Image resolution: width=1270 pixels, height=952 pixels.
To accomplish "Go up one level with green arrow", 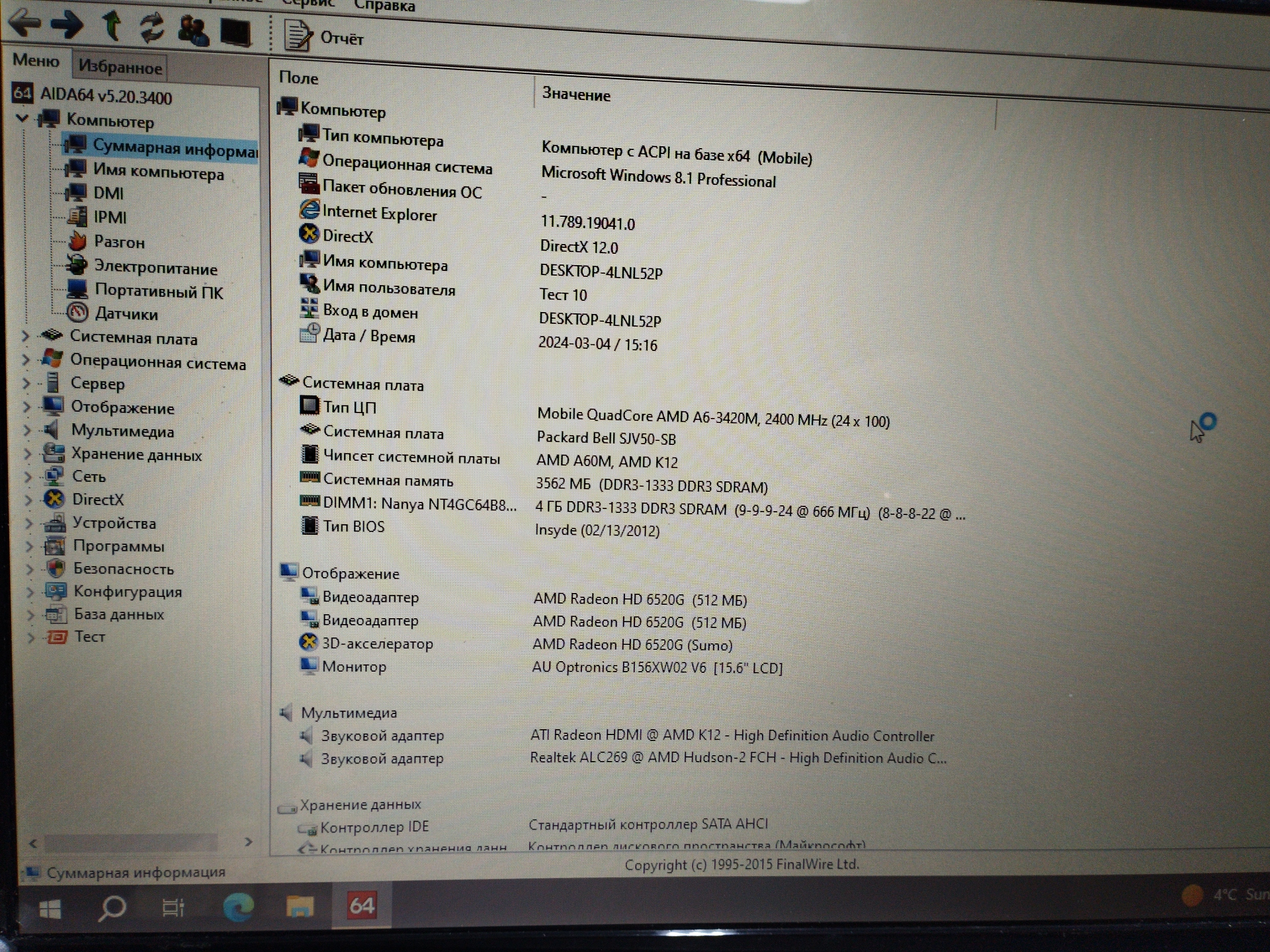I will (x=111, y=26).
